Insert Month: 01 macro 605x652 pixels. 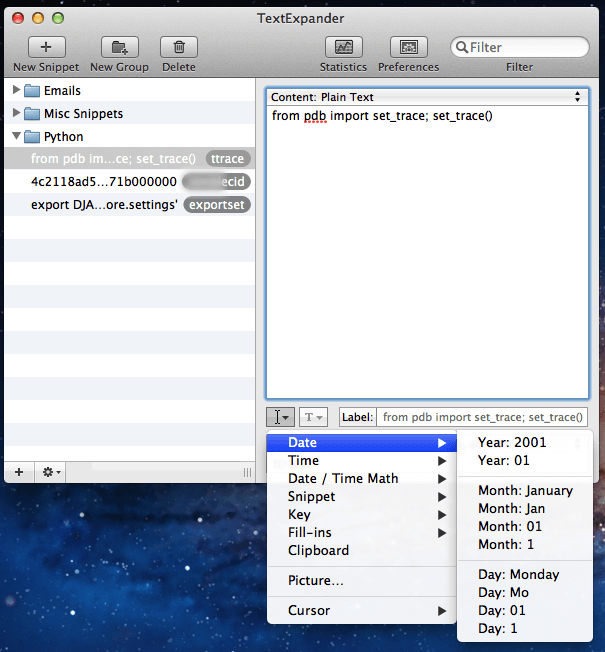tap(525, 526)
